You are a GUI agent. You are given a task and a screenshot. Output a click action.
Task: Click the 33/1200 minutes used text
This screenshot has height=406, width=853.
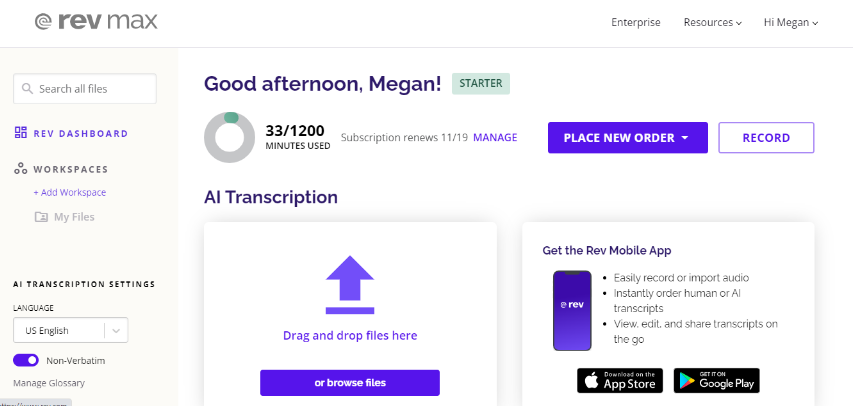click(x=298, y=137)
